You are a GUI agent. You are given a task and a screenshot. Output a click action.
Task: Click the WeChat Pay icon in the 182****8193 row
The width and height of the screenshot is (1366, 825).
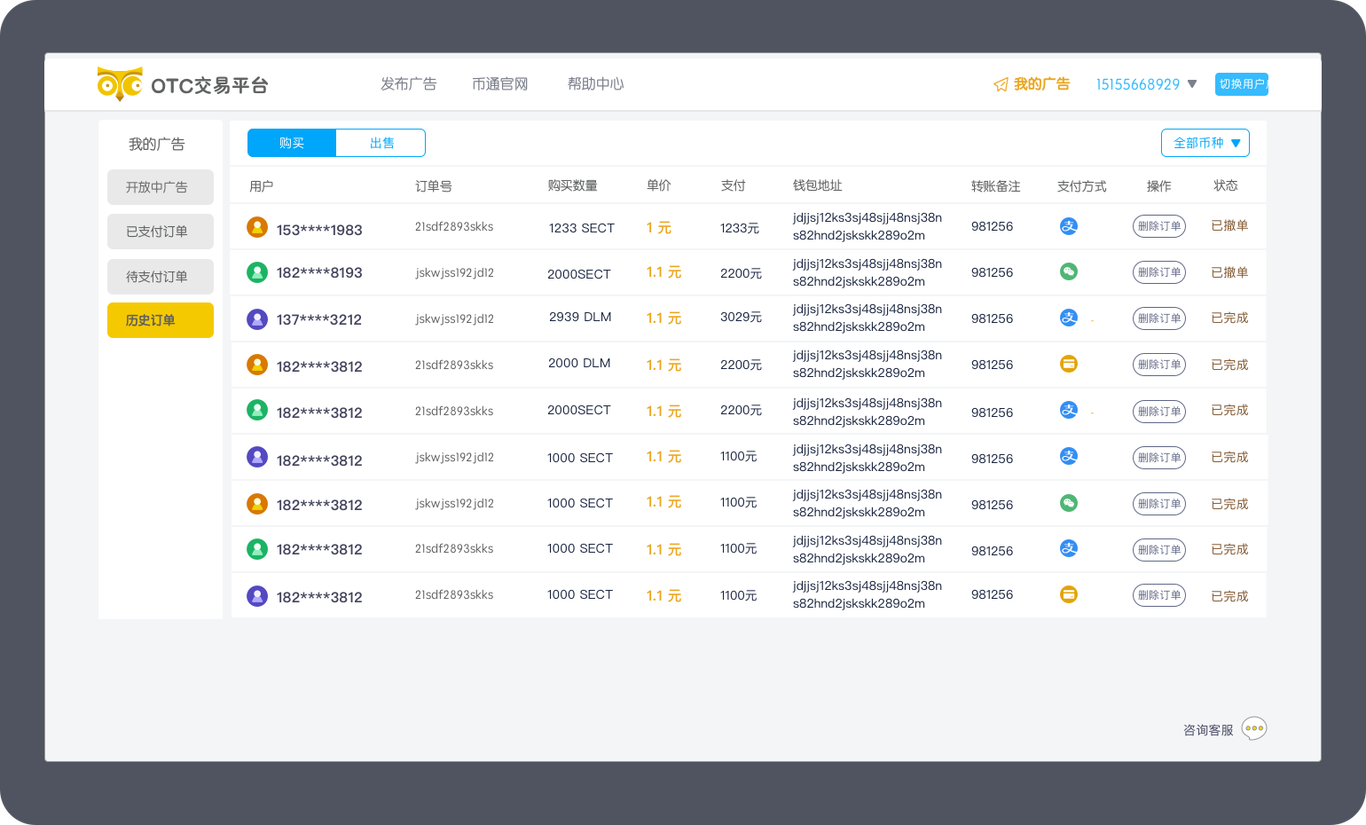click(1069, 272)
